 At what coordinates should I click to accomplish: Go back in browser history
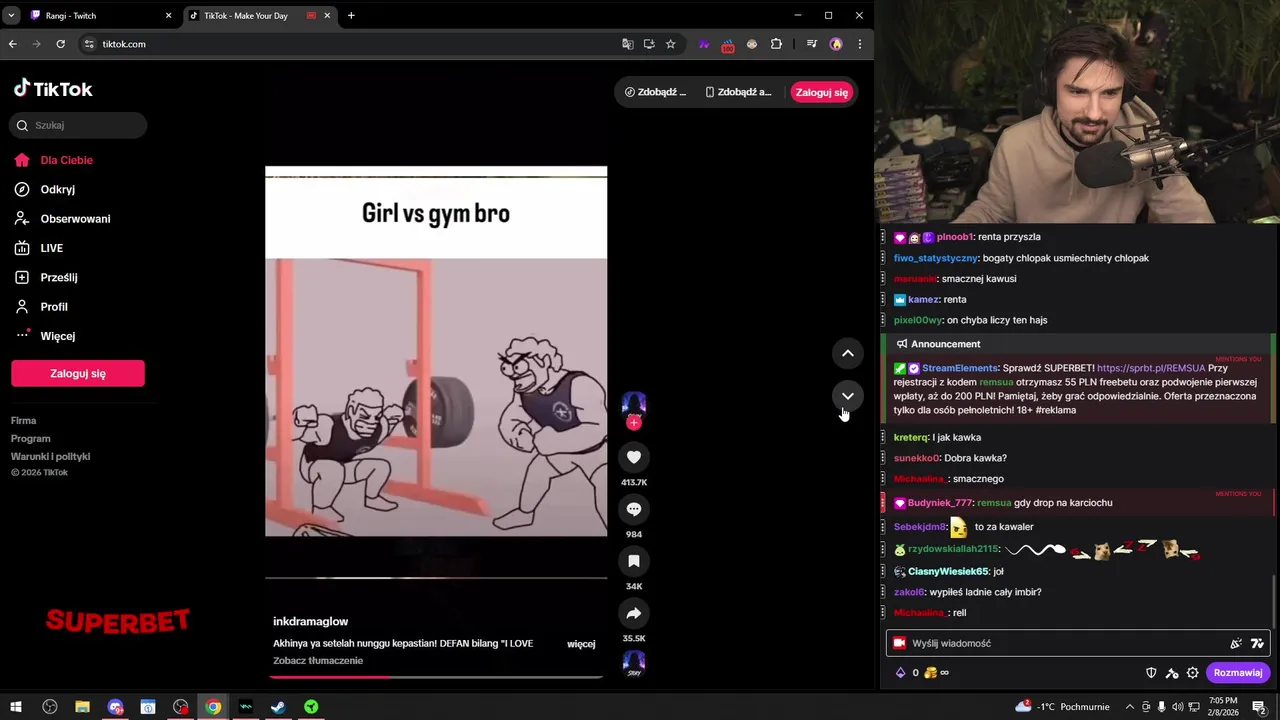(x=12, y=44)
